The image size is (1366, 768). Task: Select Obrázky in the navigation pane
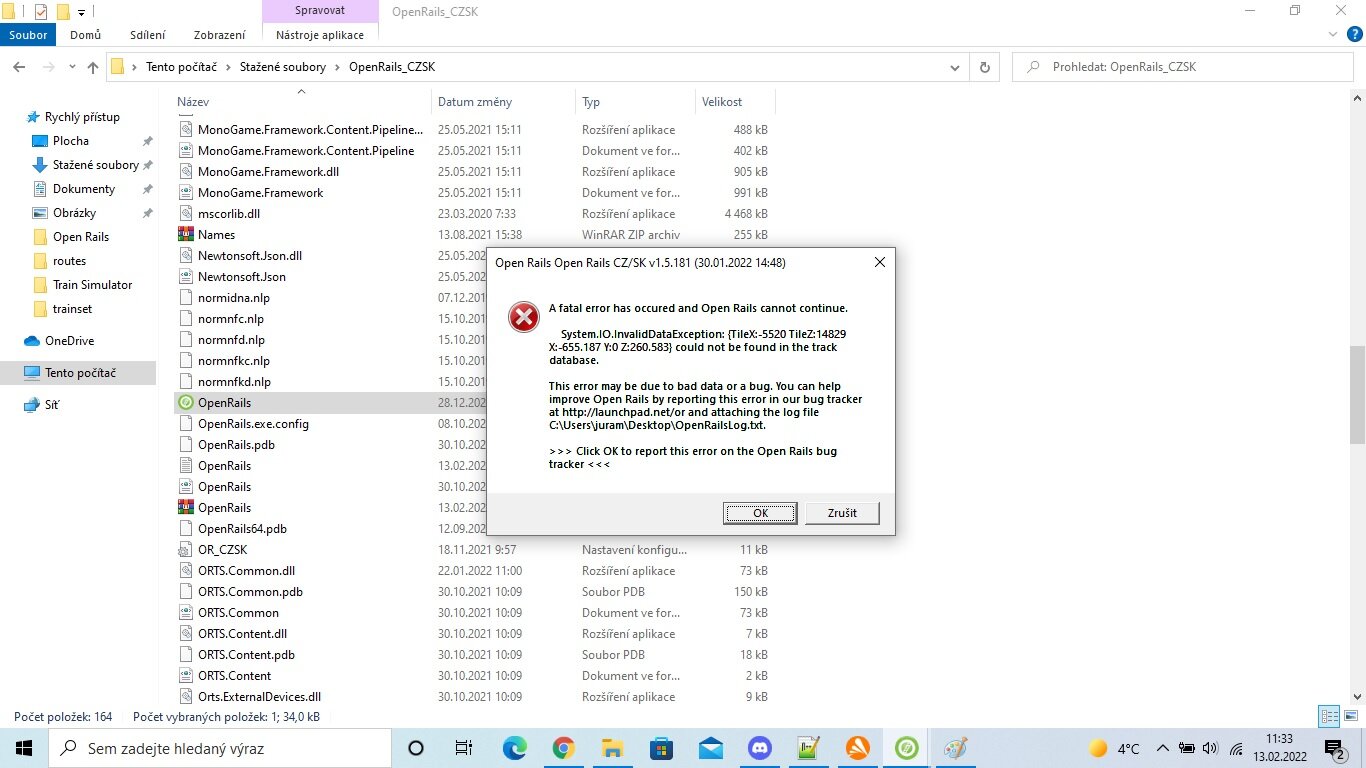click(74, 213)
